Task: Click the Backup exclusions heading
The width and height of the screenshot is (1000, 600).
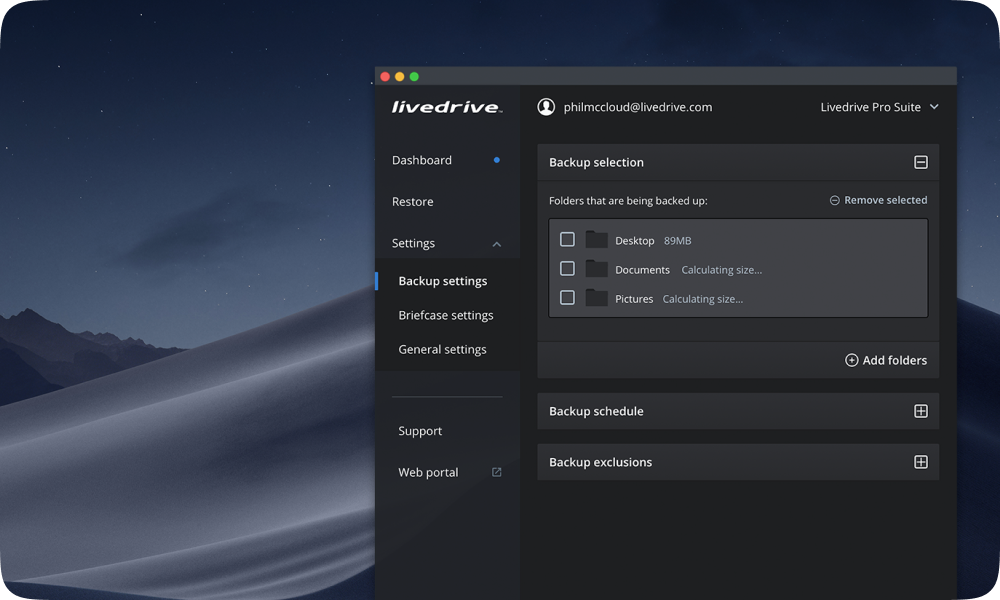Action: click(600, 462)
